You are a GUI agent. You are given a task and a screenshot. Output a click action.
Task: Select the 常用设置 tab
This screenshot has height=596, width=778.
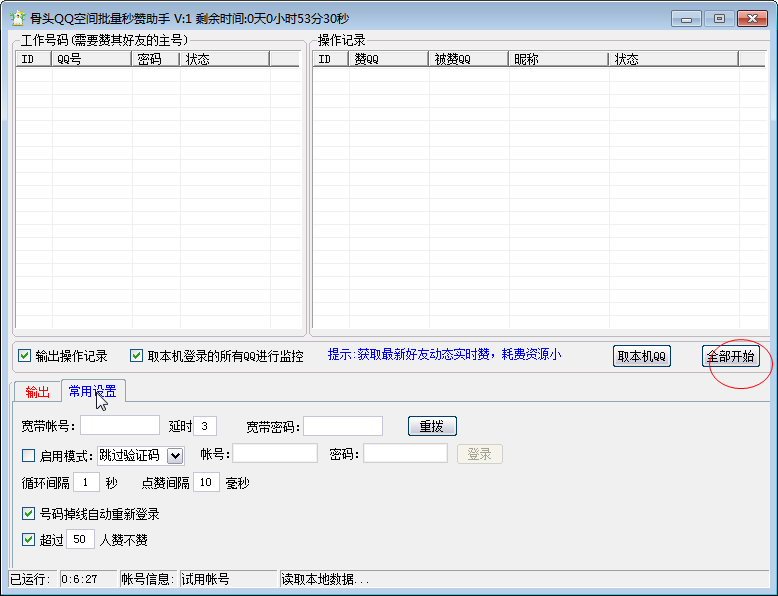point(93,391)
